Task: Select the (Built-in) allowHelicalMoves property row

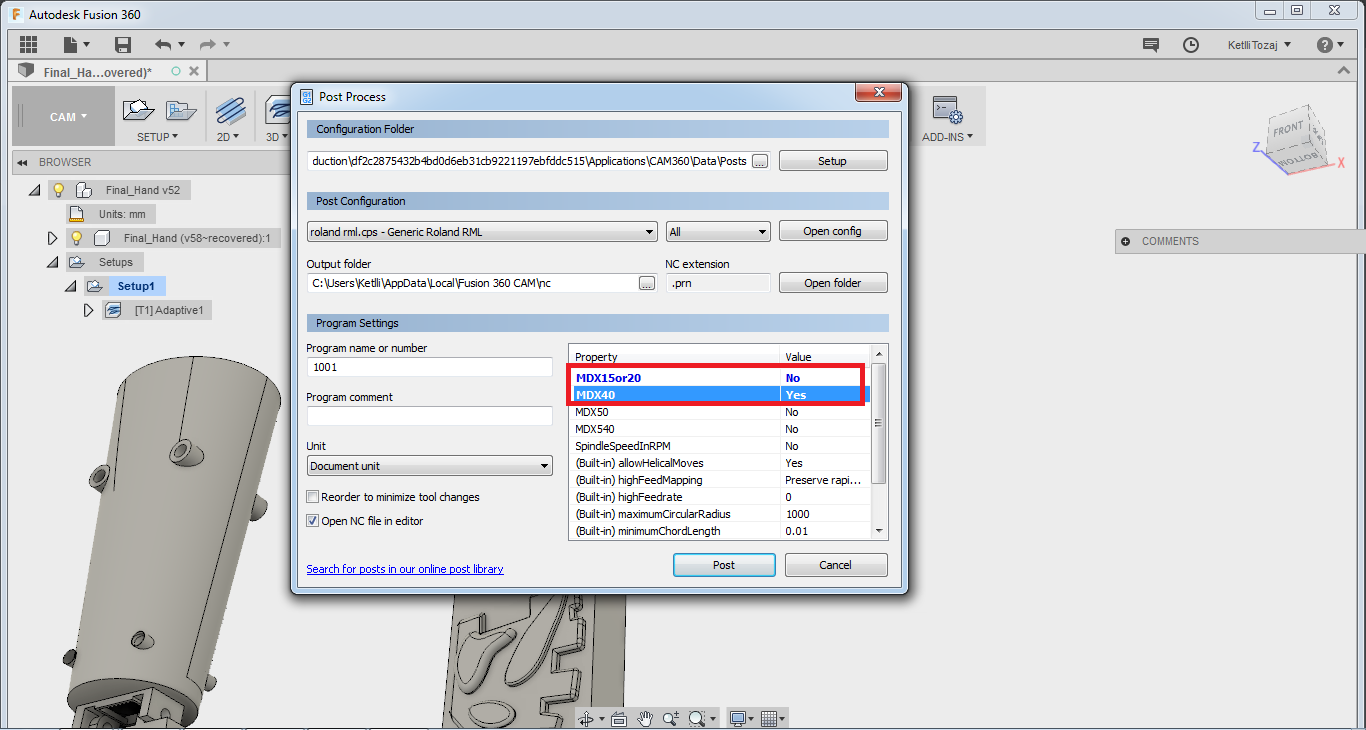Action: pyautogui.click(x=720, y=463)
